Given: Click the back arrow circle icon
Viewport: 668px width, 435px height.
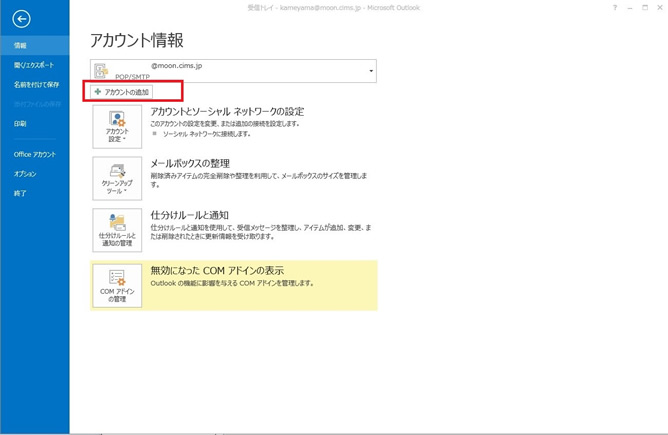Looking at the screenshot, I should click(x=21, y=19).
